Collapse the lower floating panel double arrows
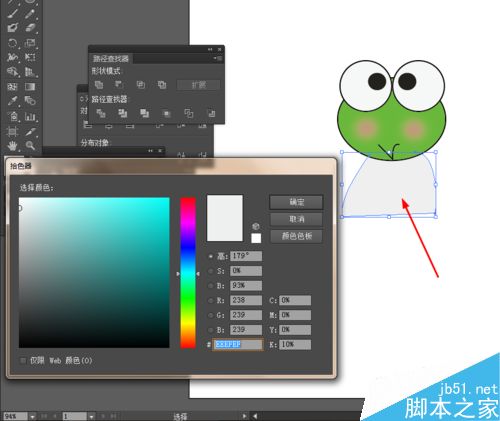500x421 pixels. coord(150,151)
